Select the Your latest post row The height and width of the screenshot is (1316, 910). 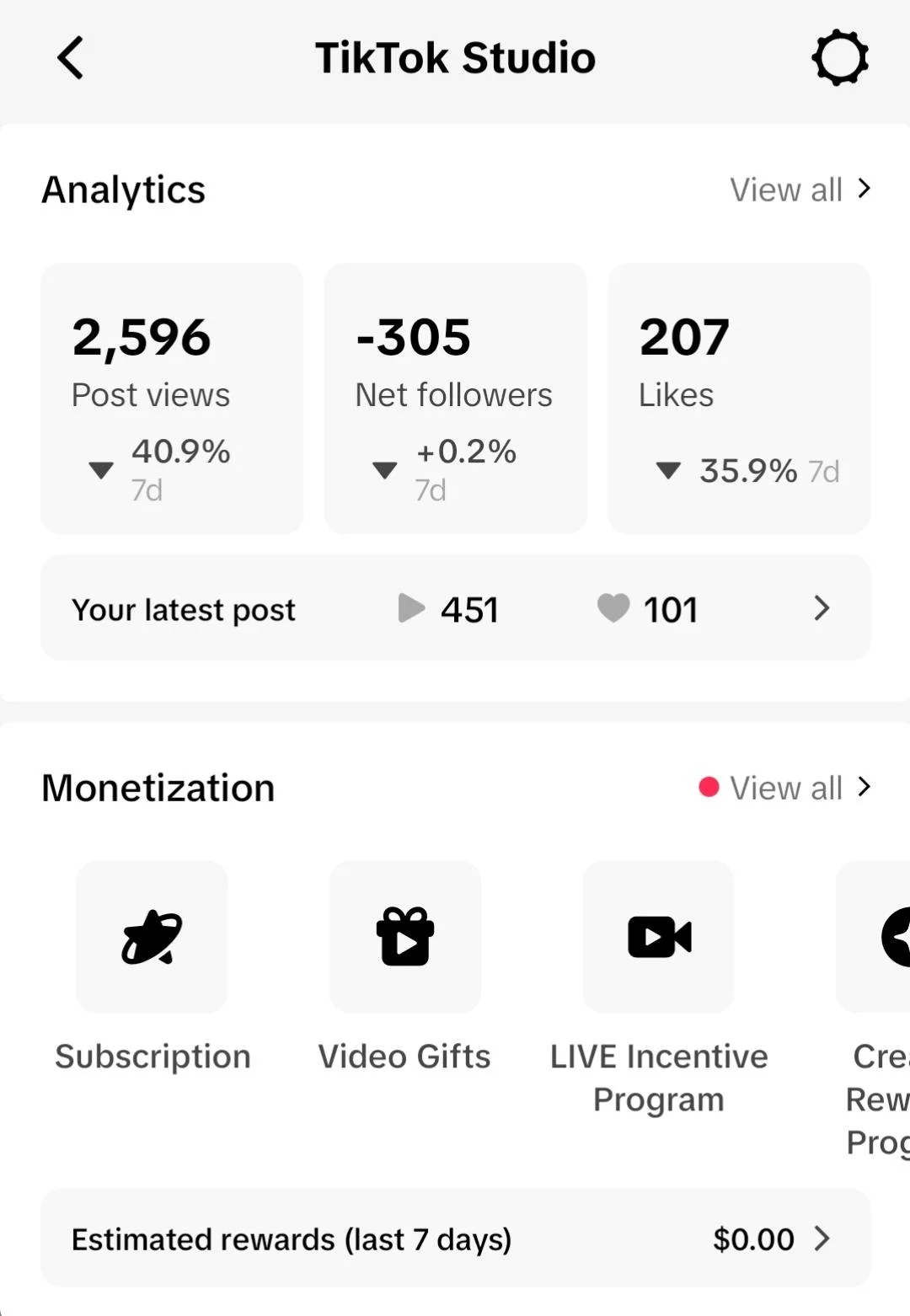point(456,607)
